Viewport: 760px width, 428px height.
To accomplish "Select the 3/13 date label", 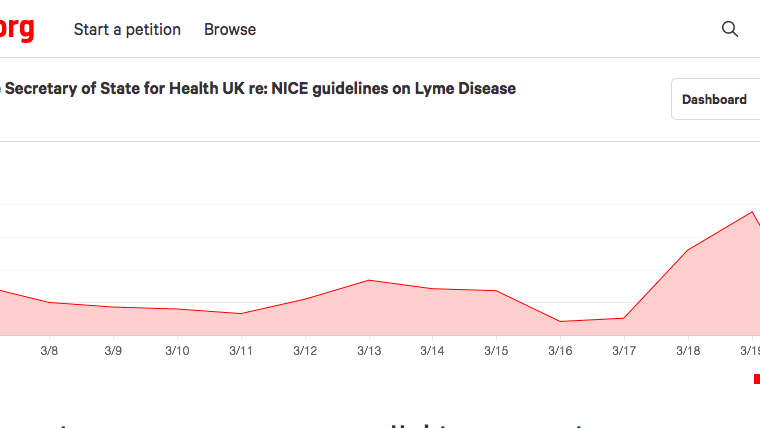I will click(x=369, y=351).
